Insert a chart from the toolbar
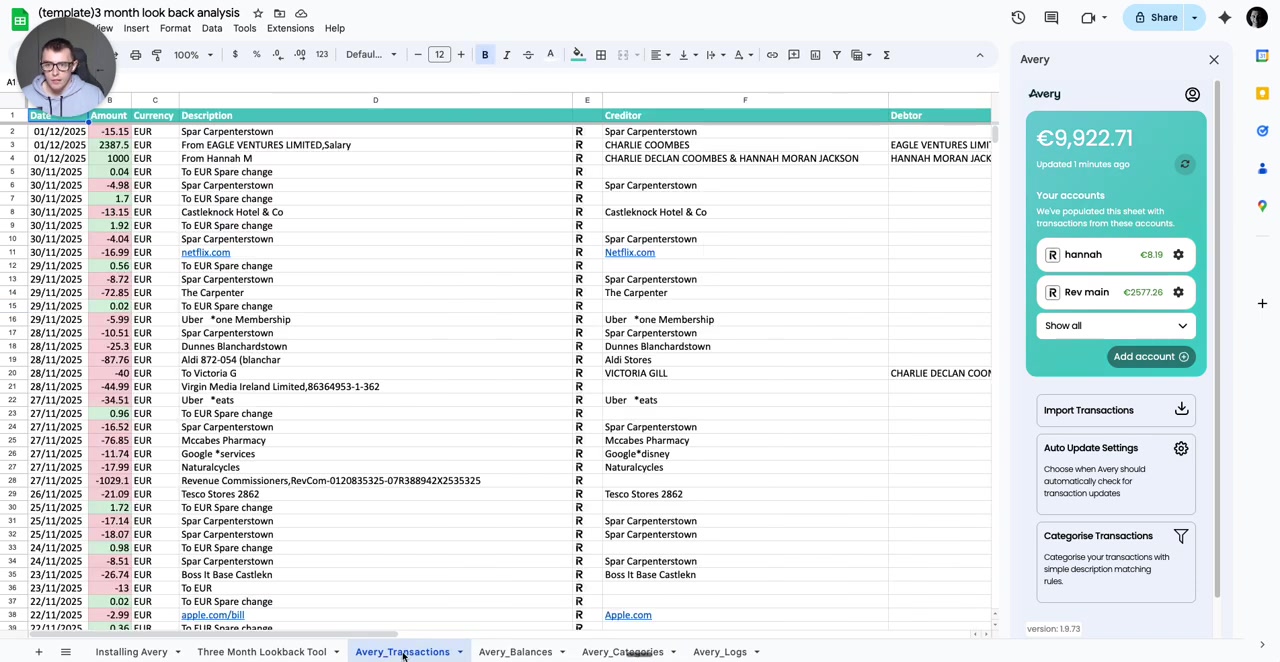1280x662 pixels. pyautogui.click(x=815, y=55)
